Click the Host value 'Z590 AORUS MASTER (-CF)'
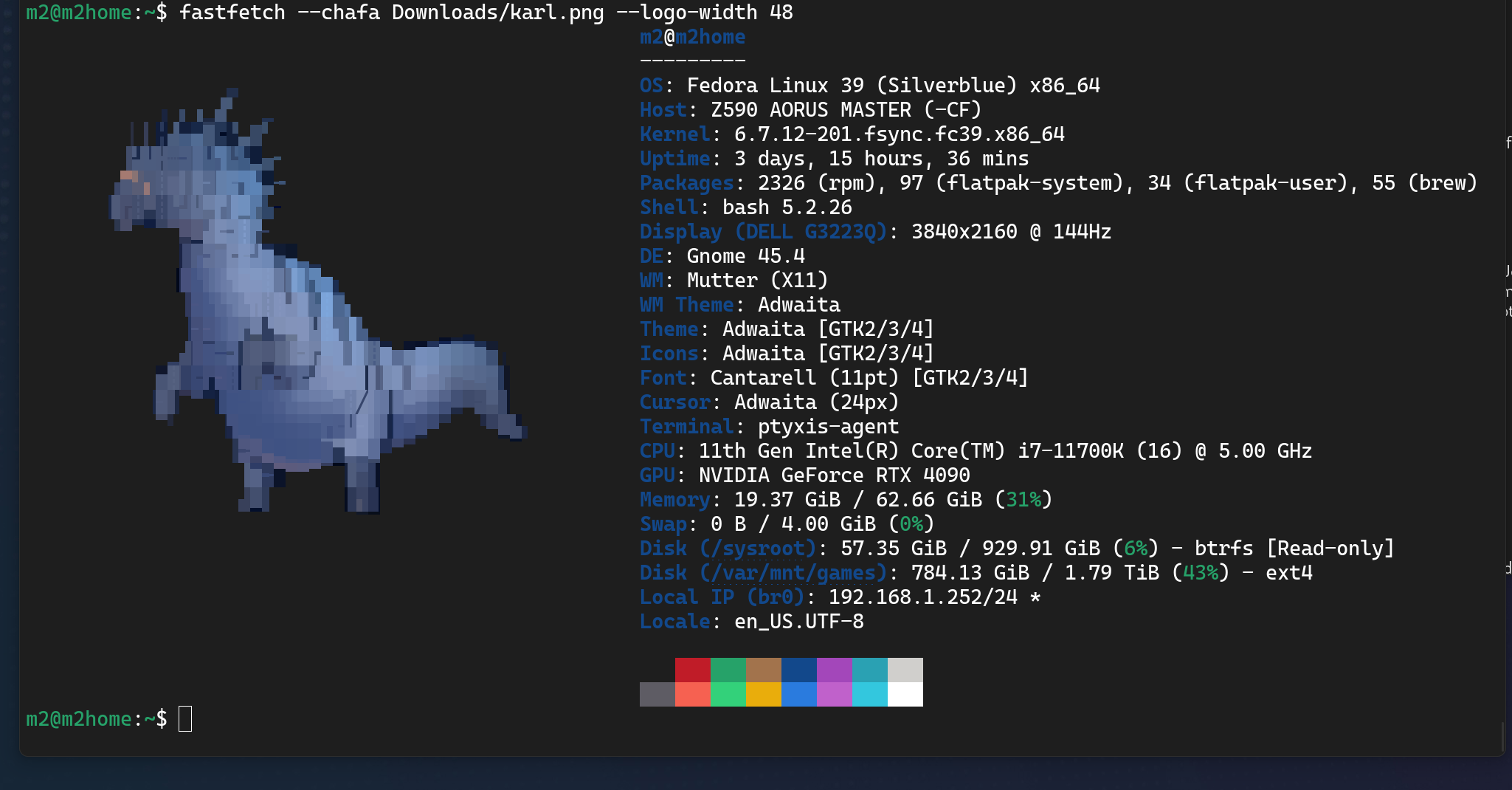 pyautogui.click(x=846, y=110)
